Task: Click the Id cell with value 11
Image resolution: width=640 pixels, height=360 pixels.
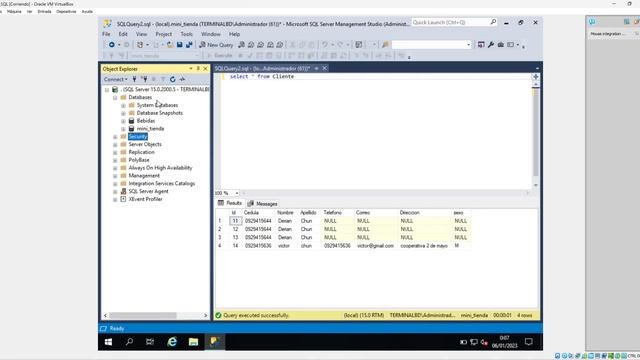Action: pyautogui.click(x=235, y=221)
